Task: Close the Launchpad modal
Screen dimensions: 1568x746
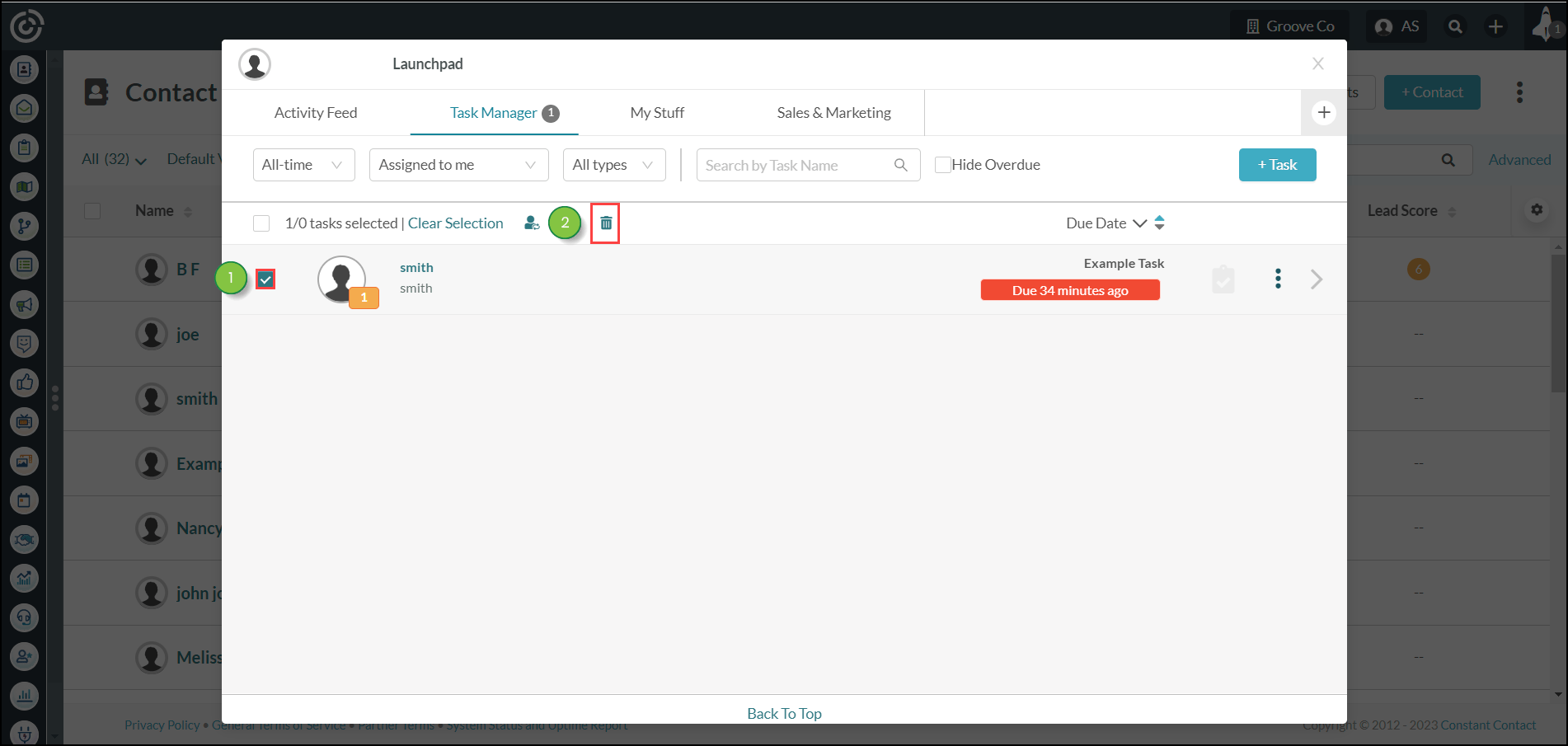Action: (x=1318, y=63)
